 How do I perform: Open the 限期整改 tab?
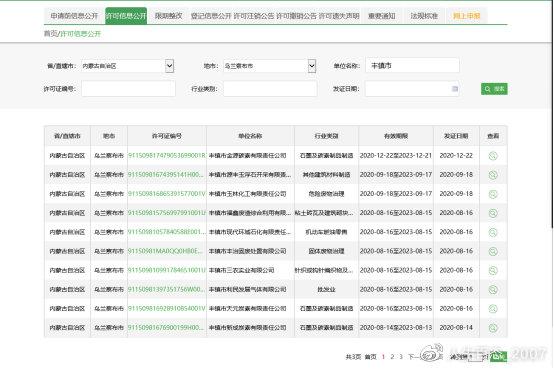[x=169, y=16]
